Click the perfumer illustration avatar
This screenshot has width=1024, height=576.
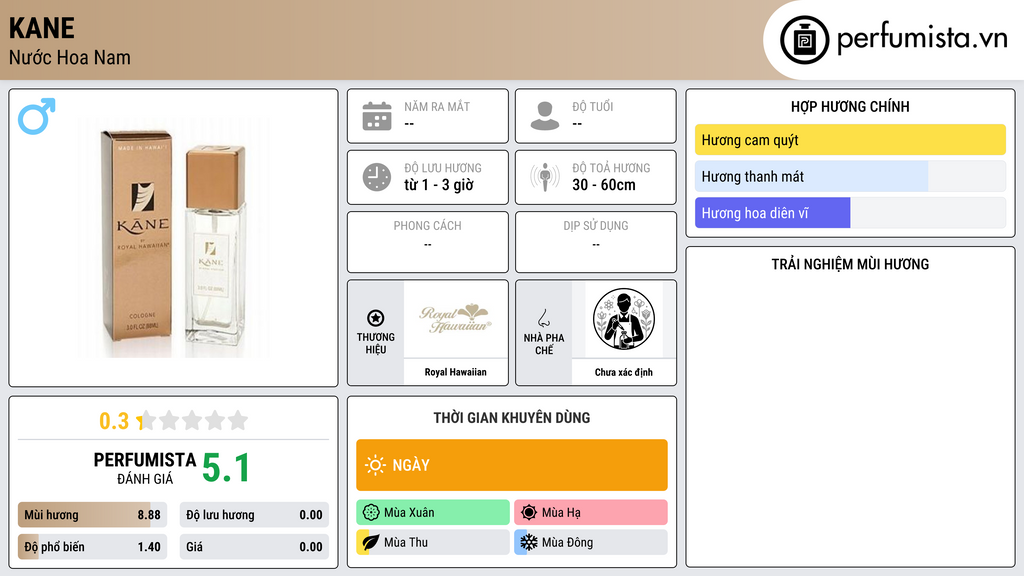pyautogui.click(x=624, y=319)
